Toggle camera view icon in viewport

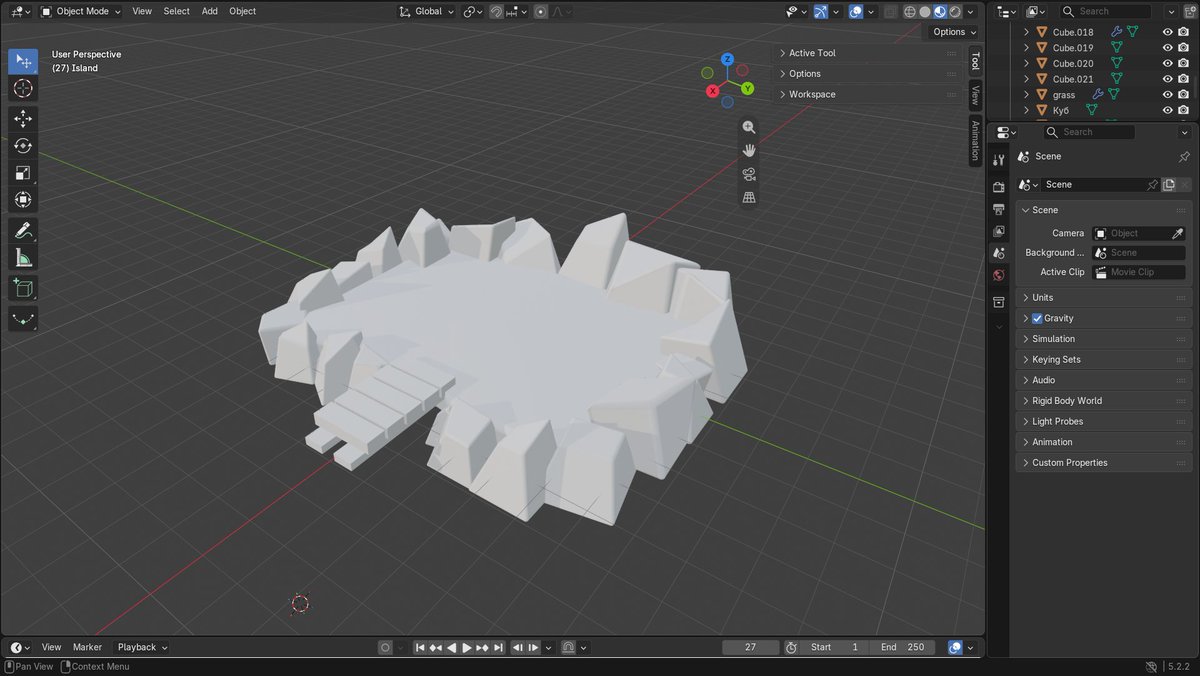click(749, 174)
